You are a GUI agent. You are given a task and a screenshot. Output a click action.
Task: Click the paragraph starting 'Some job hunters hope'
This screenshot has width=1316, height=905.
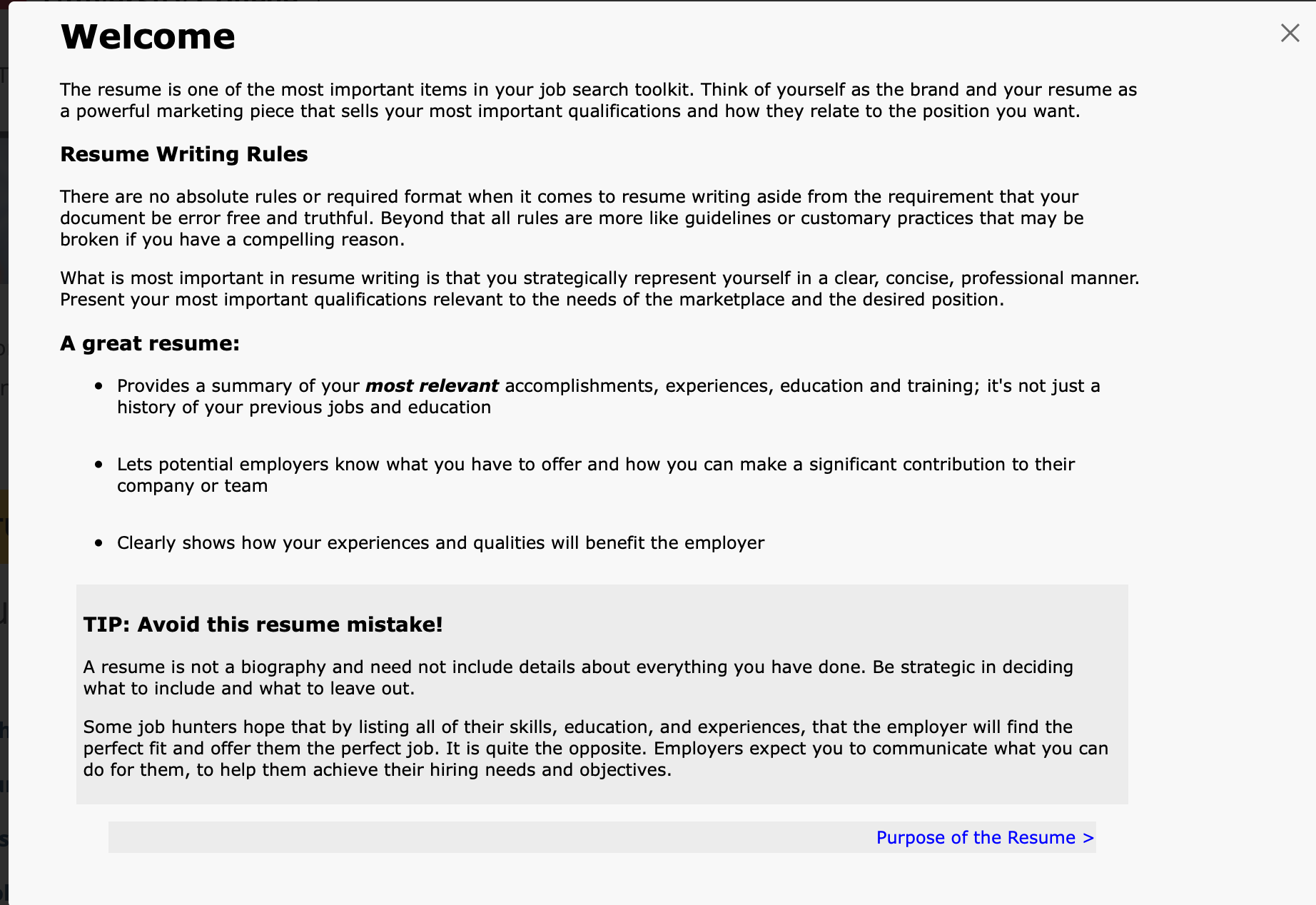pyautogui.click(x=596, y=748)
